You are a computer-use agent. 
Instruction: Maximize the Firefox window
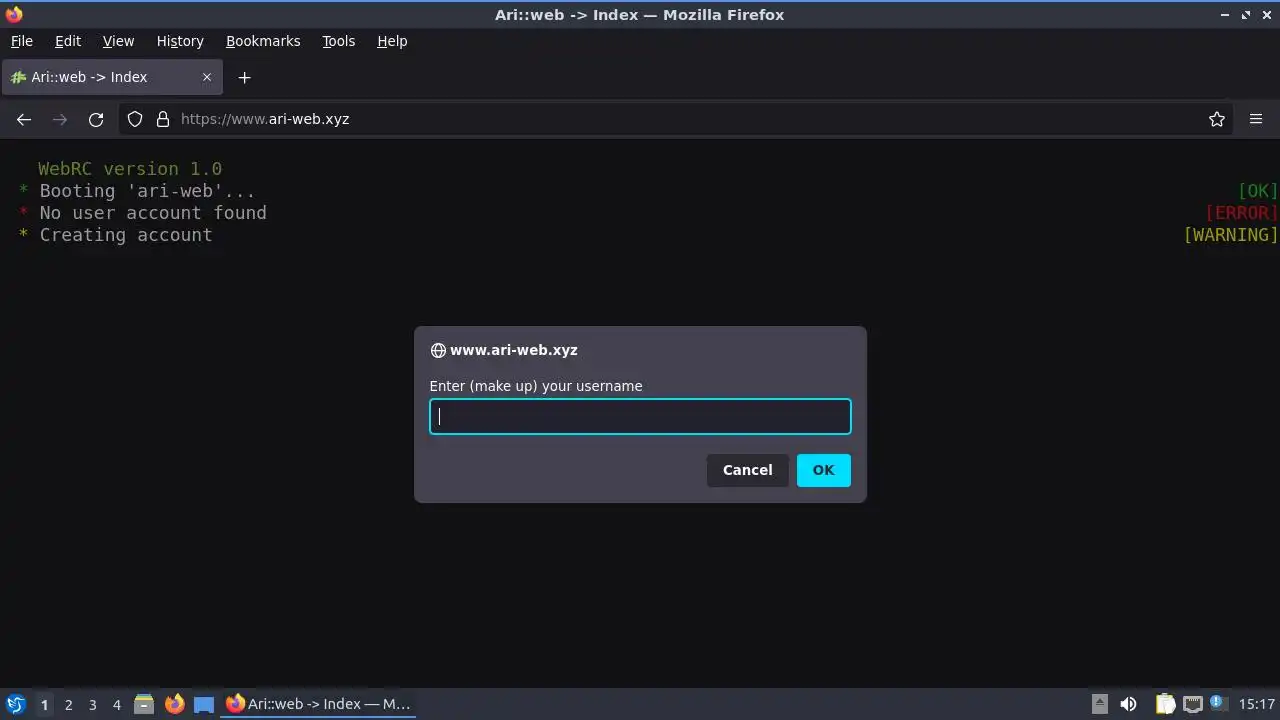1246,15
